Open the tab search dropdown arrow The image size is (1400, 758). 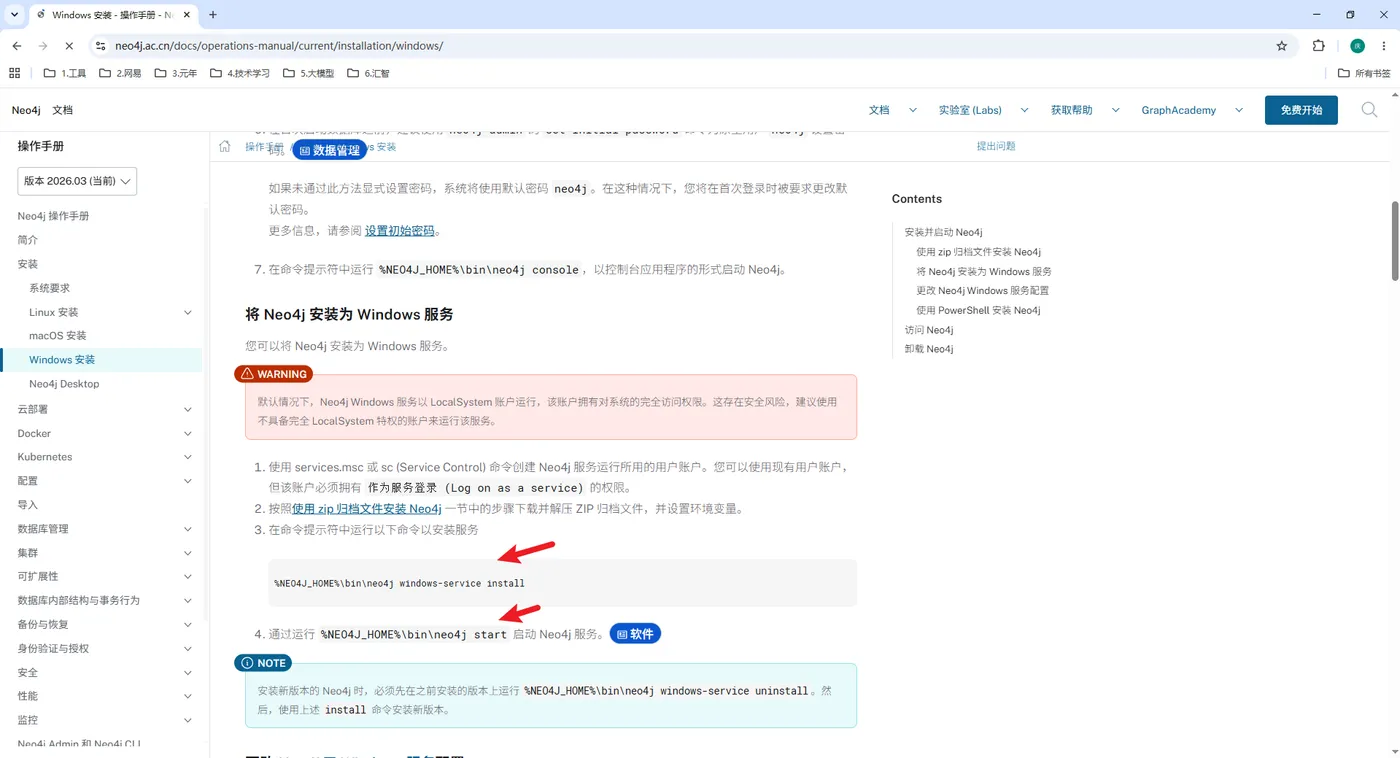14,15
